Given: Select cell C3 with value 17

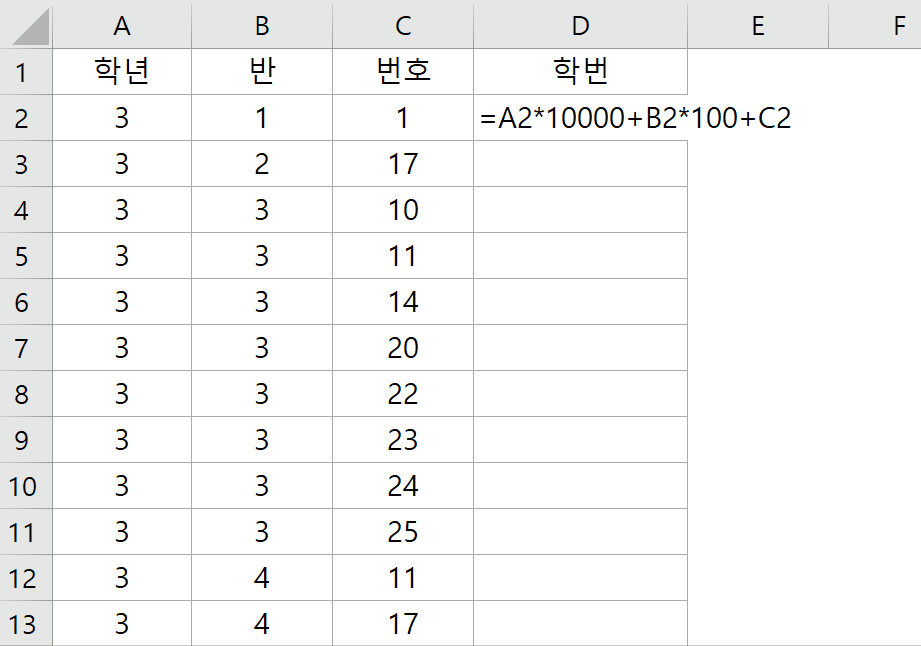Looking at the screenshot, I should (x=403, y=164).
